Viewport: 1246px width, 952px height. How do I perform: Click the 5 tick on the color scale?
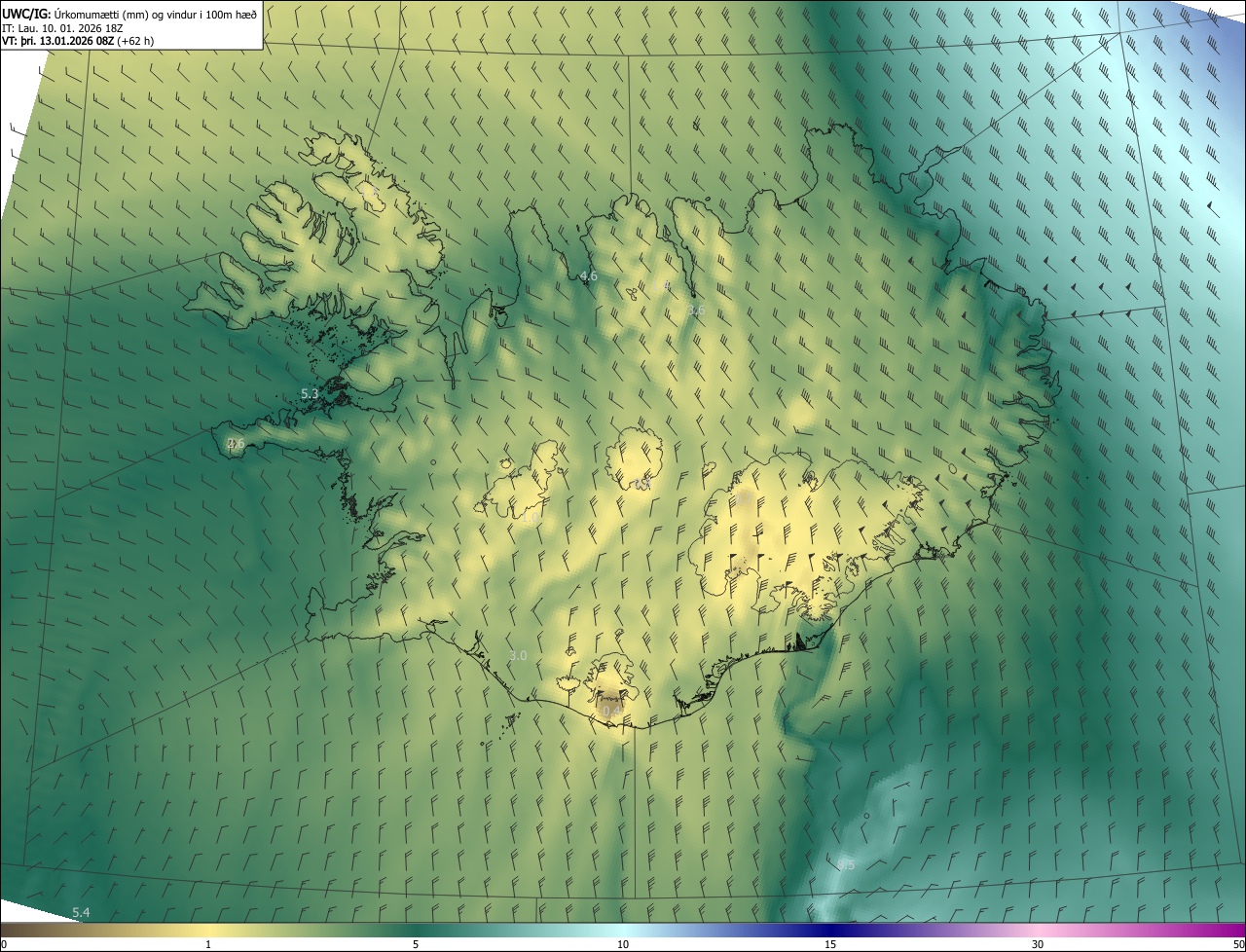[x=416, y=944]
